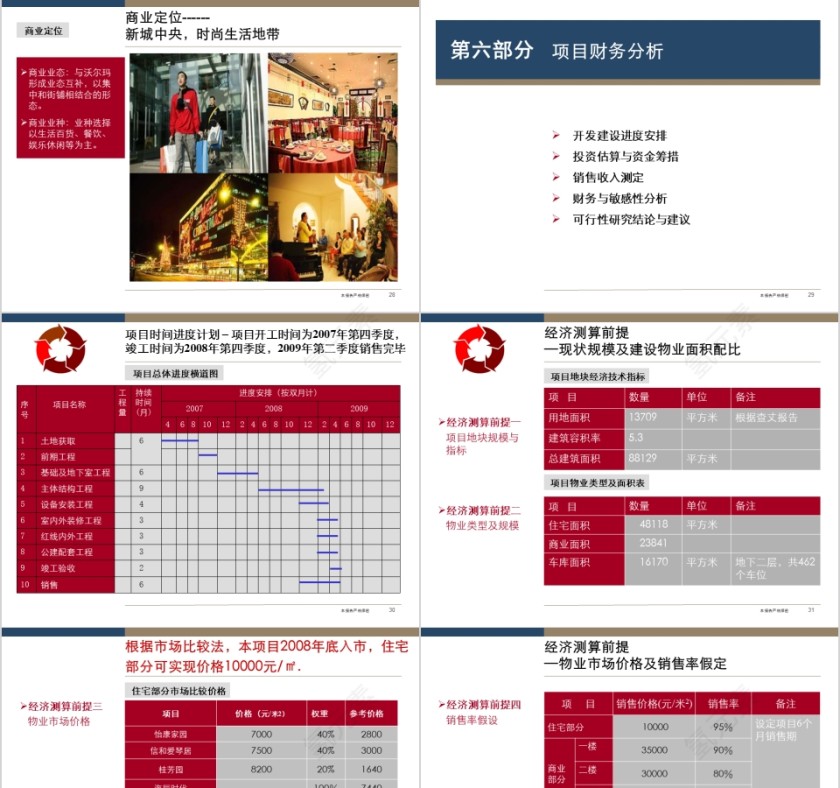Toggle the bullet next to 财务与敏感性分析
Viewport: 840px width, 788px height.
click(x=553, y=197)
